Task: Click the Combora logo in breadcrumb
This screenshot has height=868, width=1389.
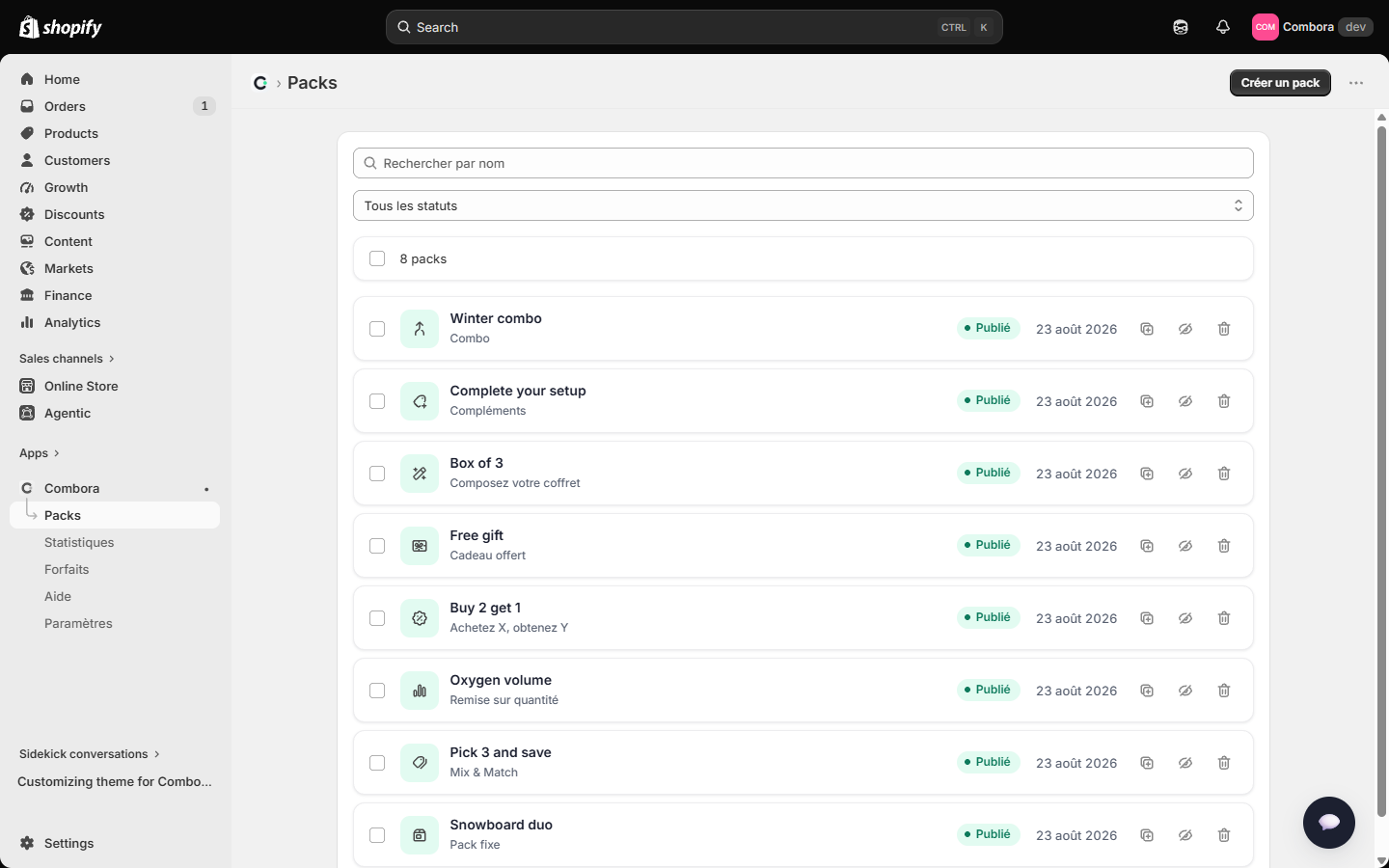Action: click(x=260, y=83)
